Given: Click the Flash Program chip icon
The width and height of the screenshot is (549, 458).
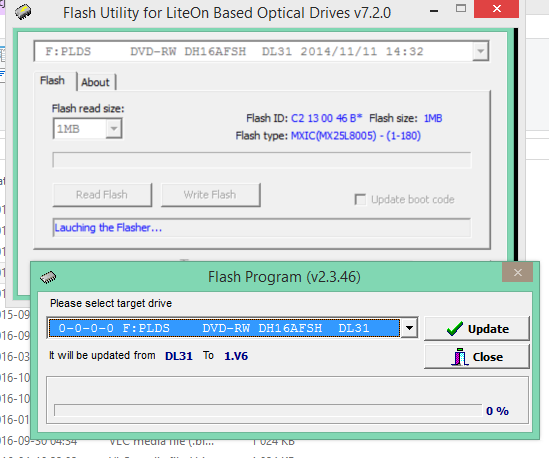Looking at the screenshot, I should click(x=48, y=277).
